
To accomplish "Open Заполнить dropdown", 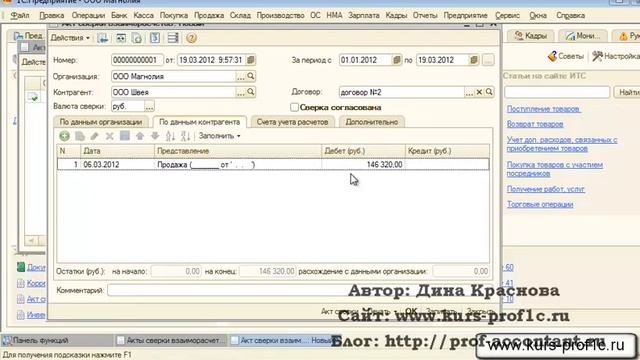I will 219,136.
